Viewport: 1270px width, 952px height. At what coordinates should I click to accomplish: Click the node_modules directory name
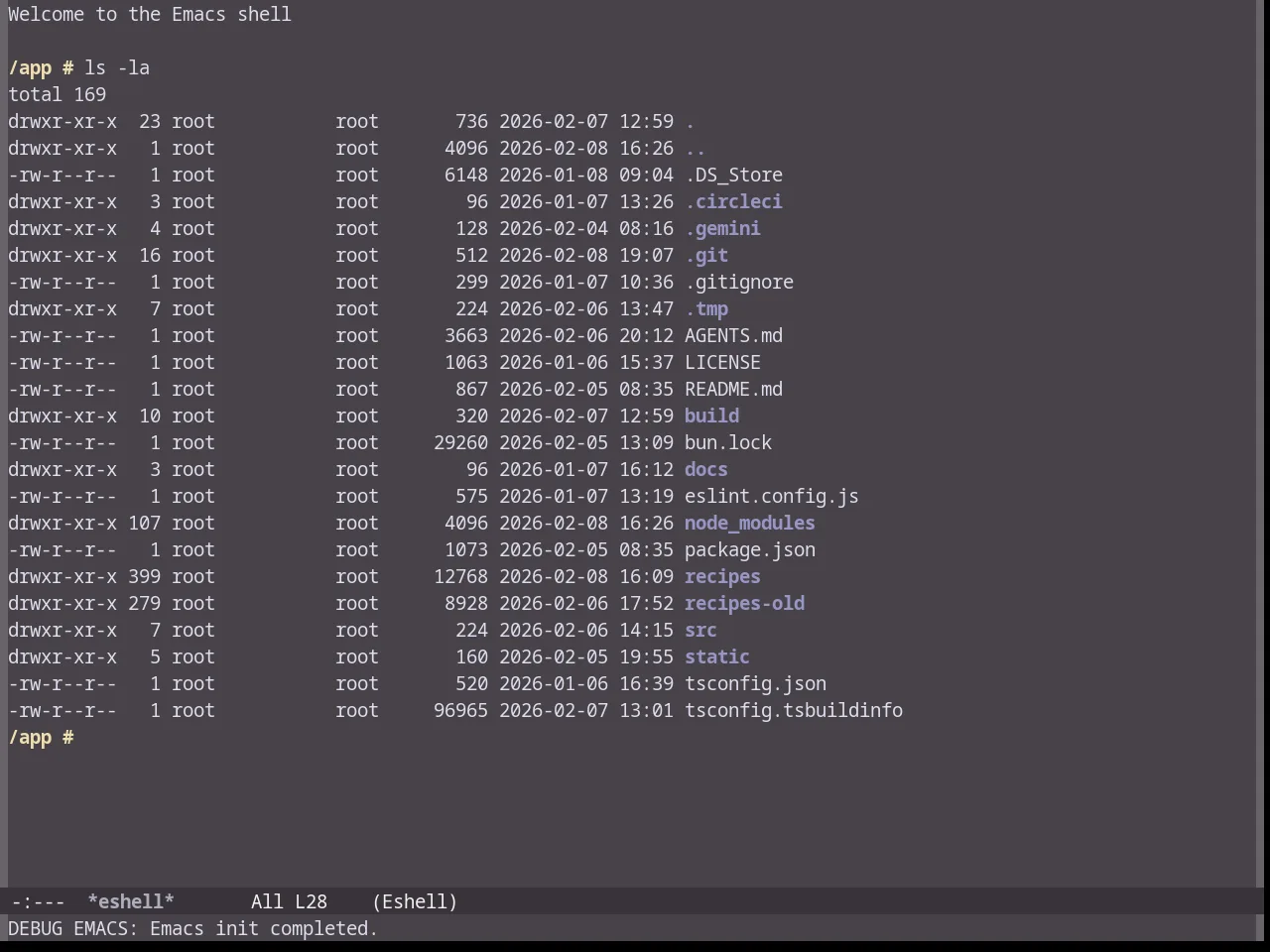coord(749,523)
